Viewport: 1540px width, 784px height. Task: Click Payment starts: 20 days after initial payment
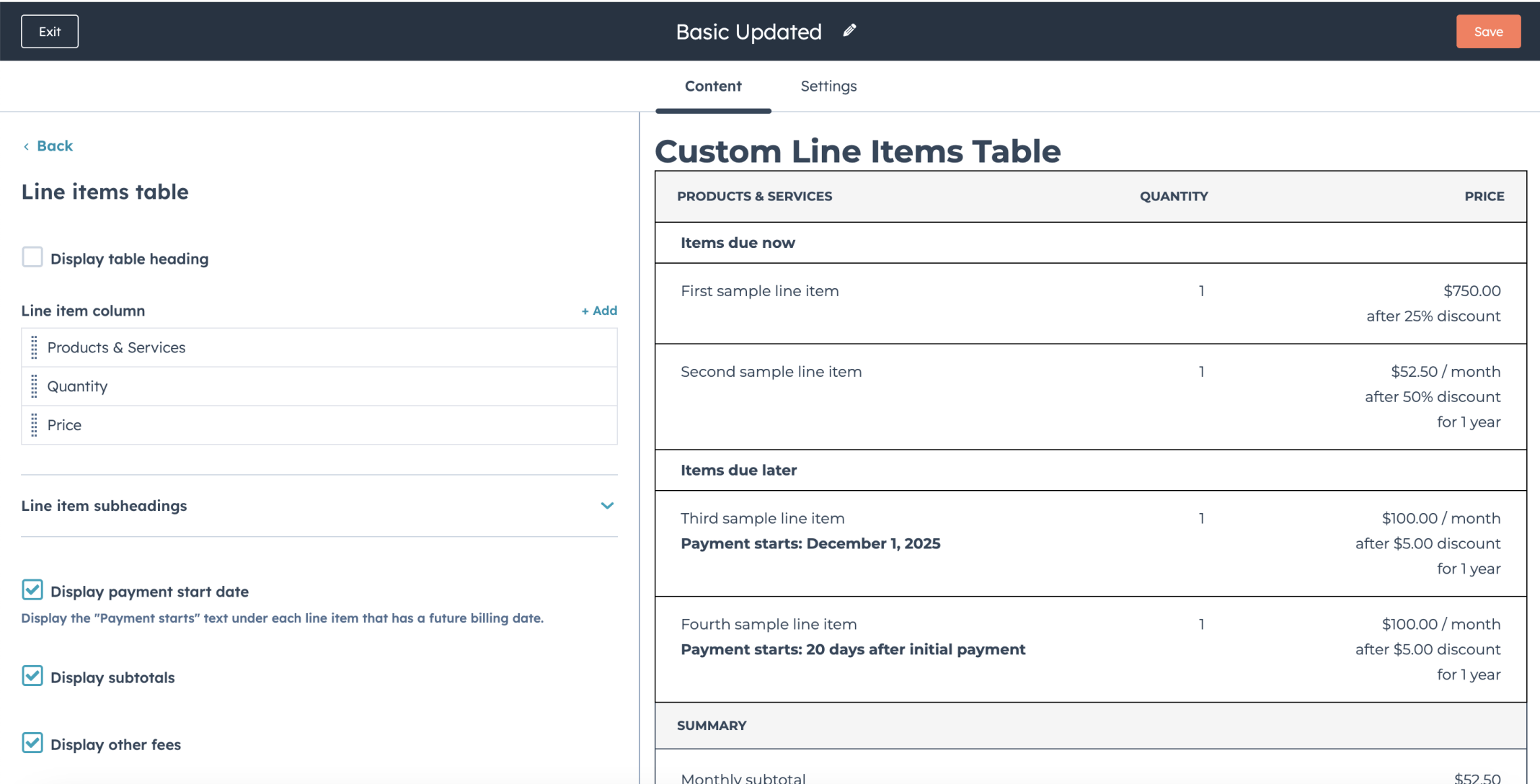click(853, 649)
